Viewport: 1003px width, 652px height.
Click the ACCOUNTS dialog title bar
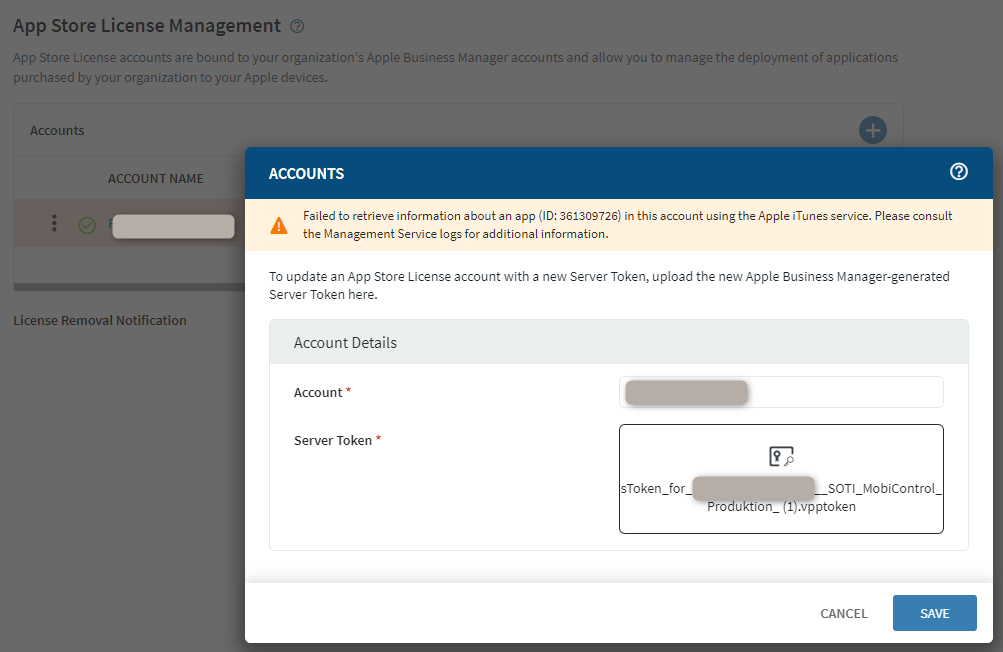coord(600,173)
